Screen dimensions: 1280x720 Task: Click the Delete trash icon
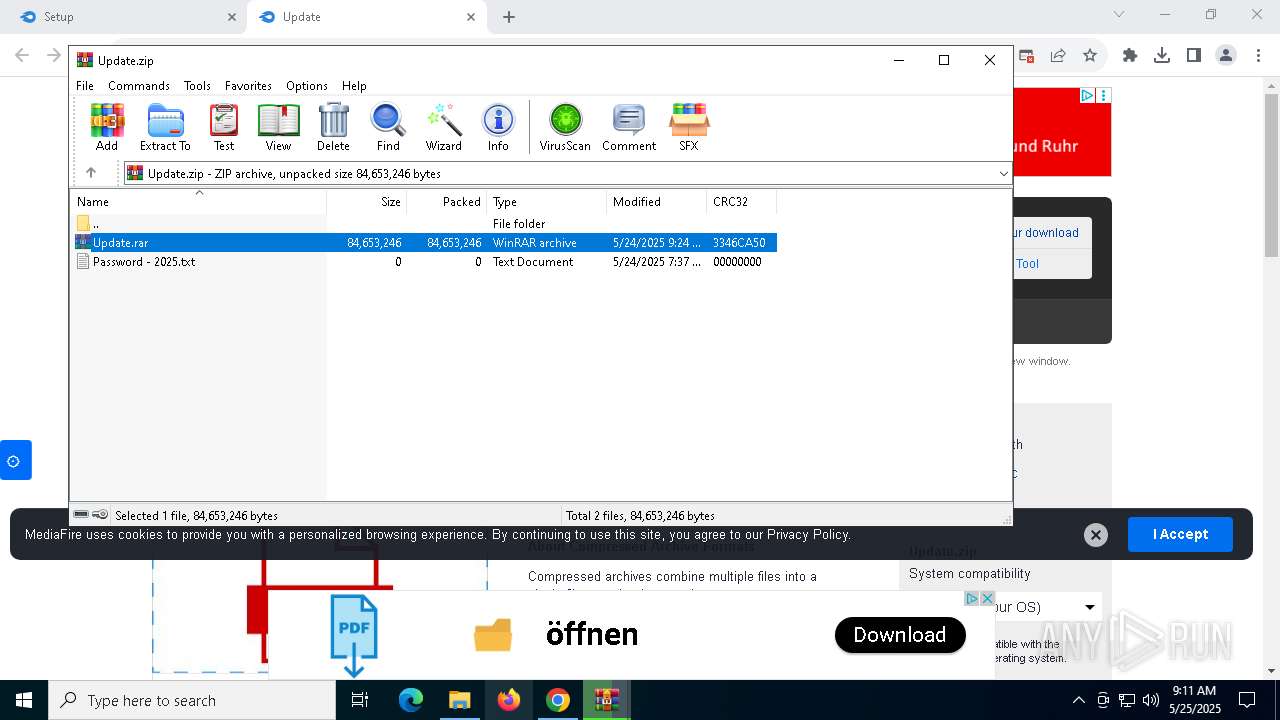click(333, 127)
